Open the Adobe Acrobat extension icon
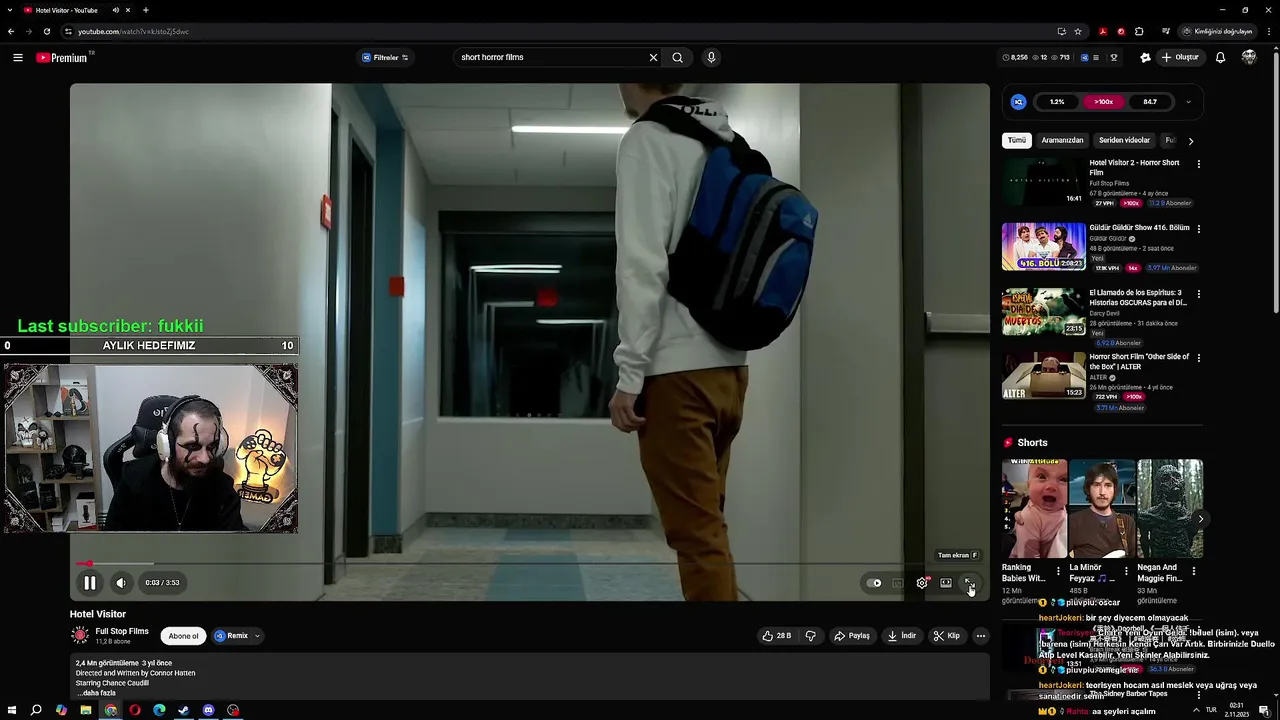1280x720 pixels. (1103, 31)
